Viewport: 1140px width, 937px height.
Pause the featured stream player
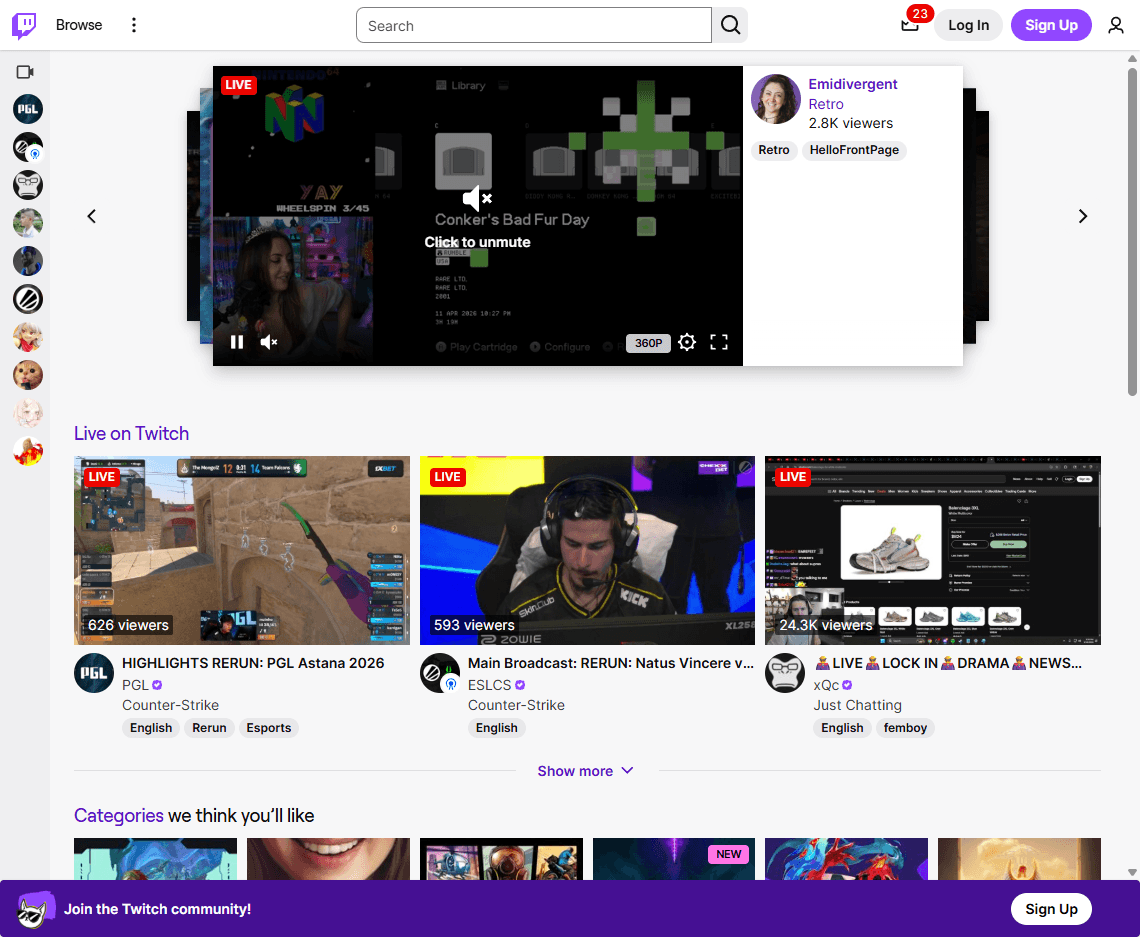click(237, 342)
